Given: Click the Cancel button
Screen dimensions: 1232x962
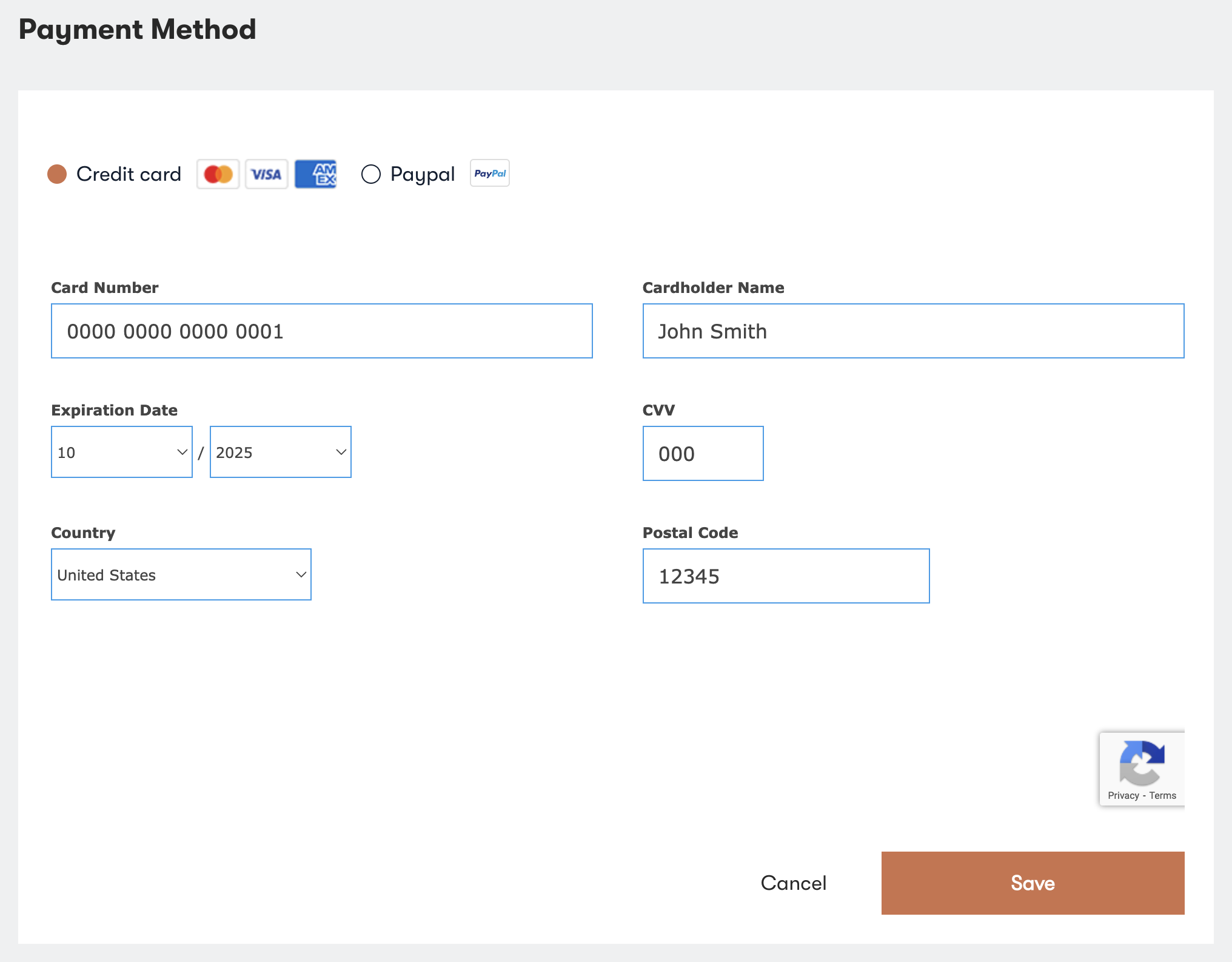Looking at the screenshot, I should tap(794, 883).
